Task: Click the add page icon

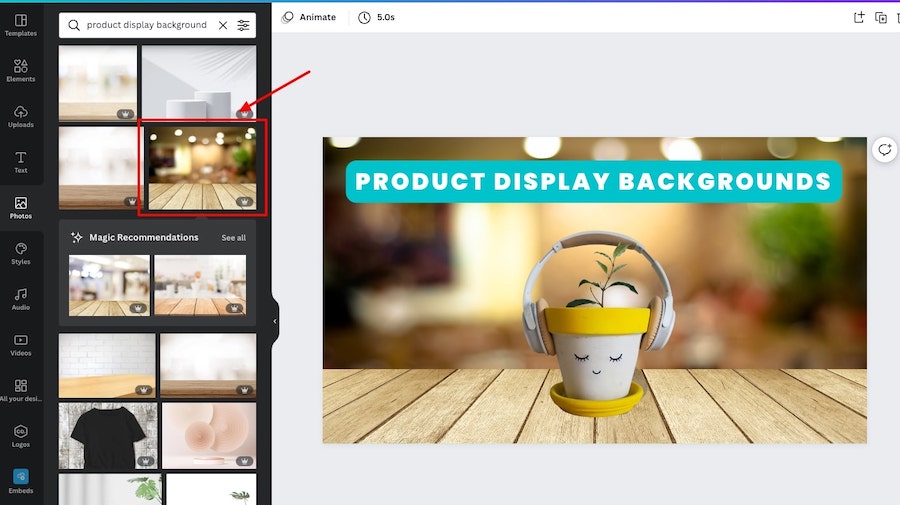Action: (x=859, y=17)
